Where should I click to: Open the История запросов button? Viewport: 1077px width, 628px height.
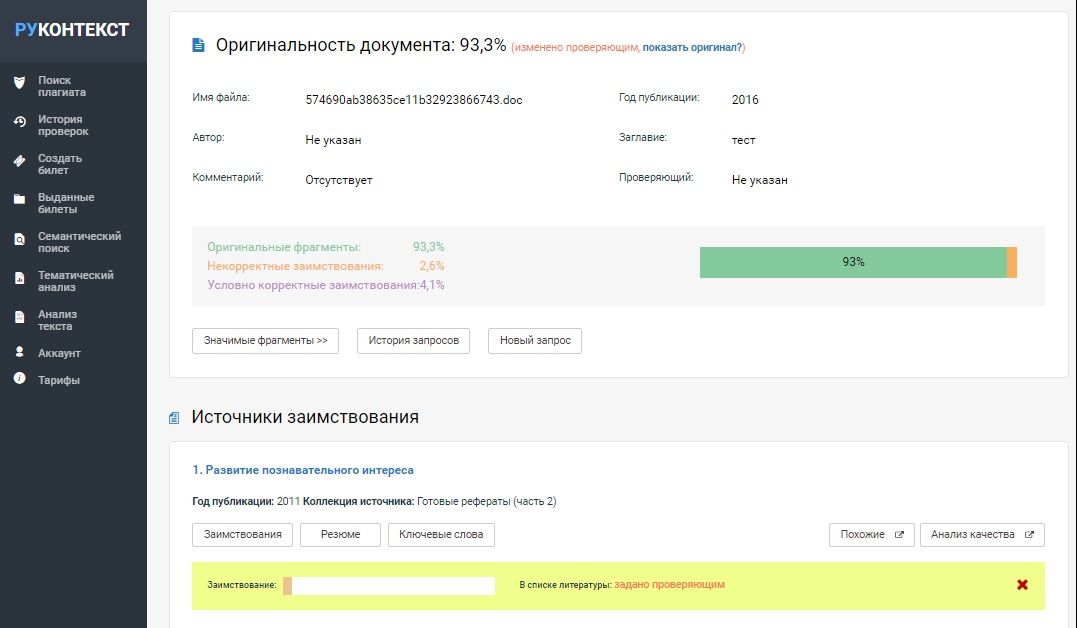[x=413, y=341]
